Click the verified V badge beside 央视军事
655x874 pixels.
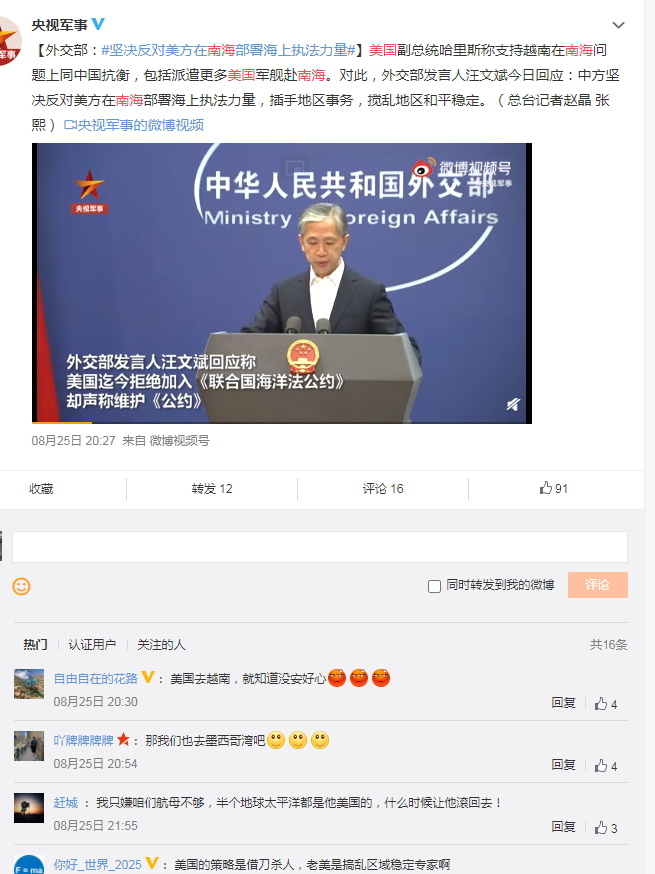[98, 24]
